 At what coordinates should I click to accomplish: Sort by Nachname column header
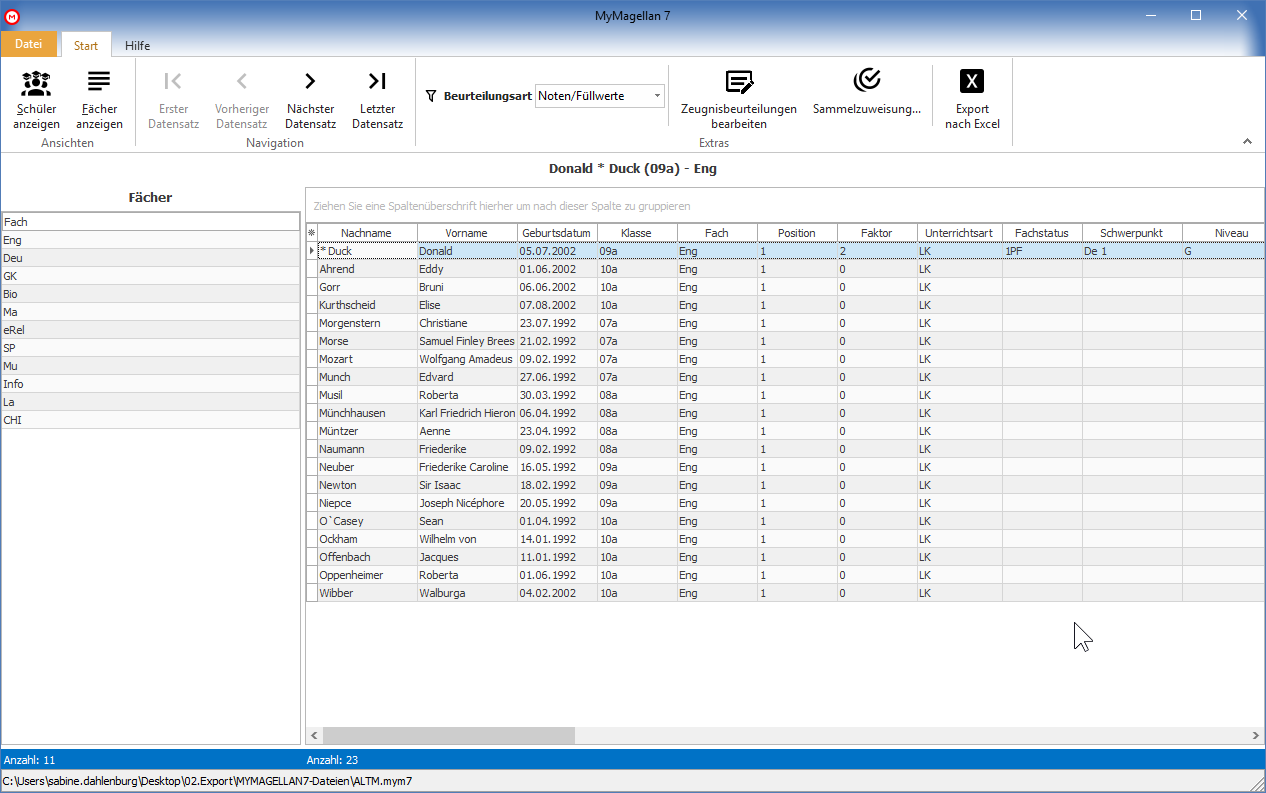pos(367,233)
